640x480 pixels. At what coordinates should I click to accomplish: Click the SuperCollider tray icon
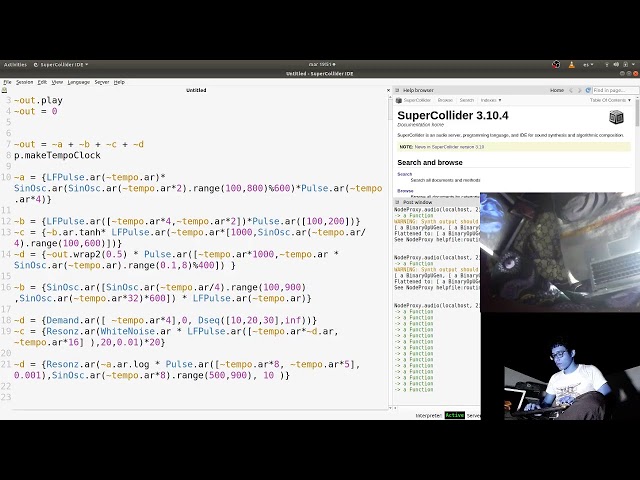556,64
